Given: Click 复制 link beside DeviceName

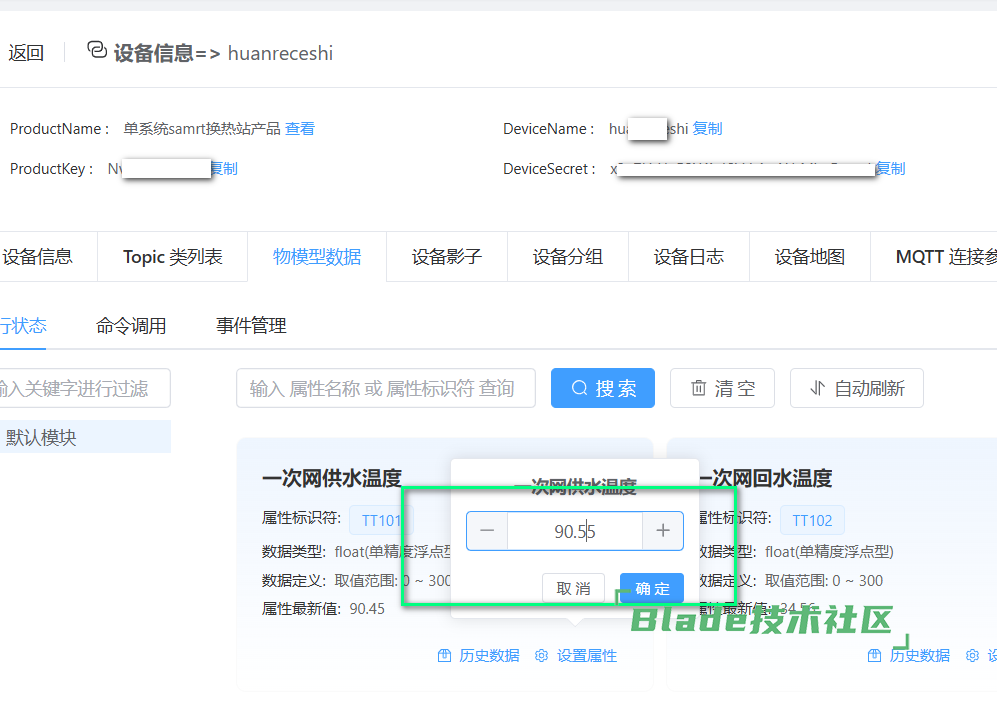Looking at the screenshot, I should (707, 129).
